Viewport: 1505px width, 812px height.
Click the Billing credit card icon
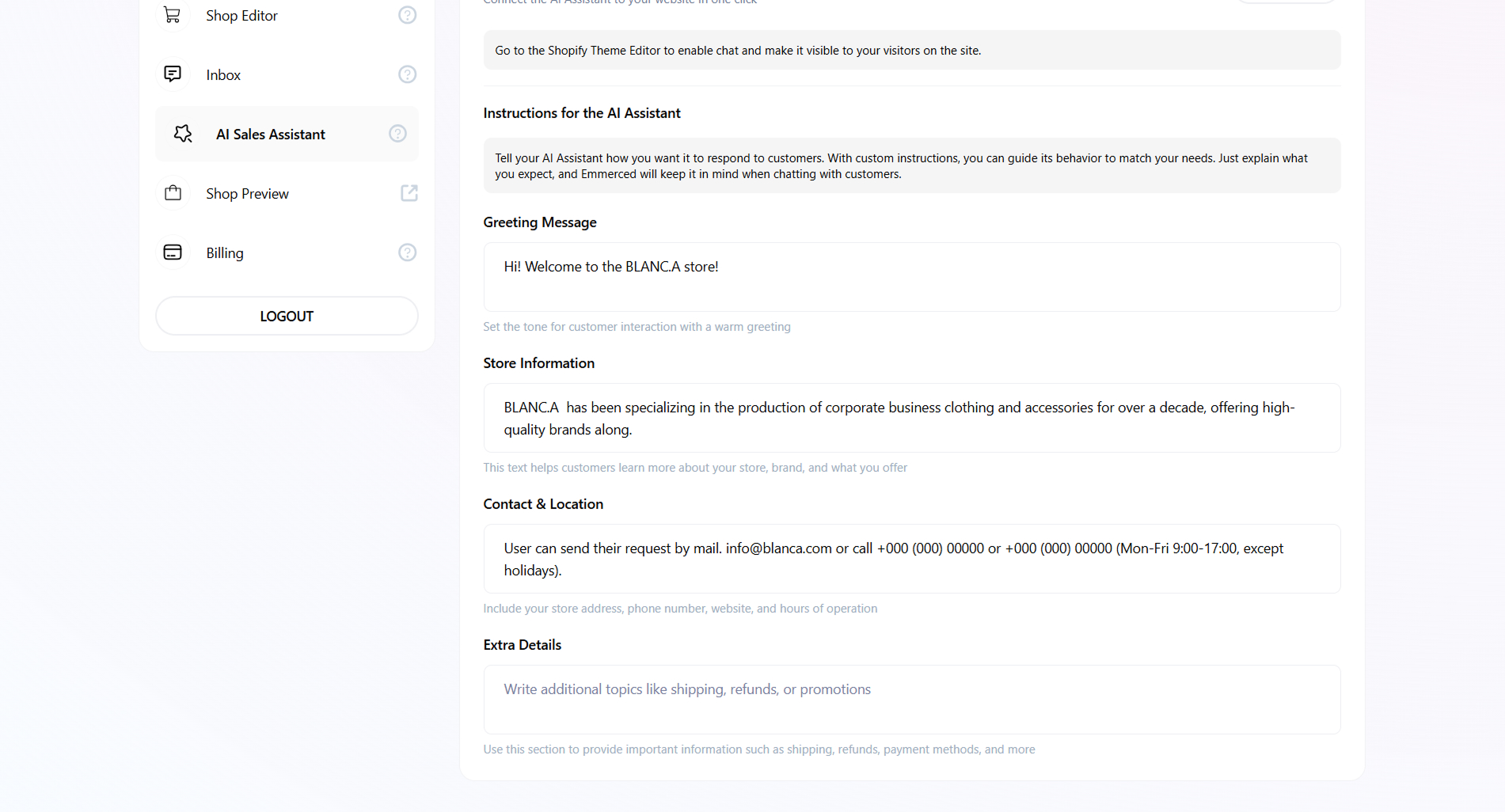coord(172,252)
